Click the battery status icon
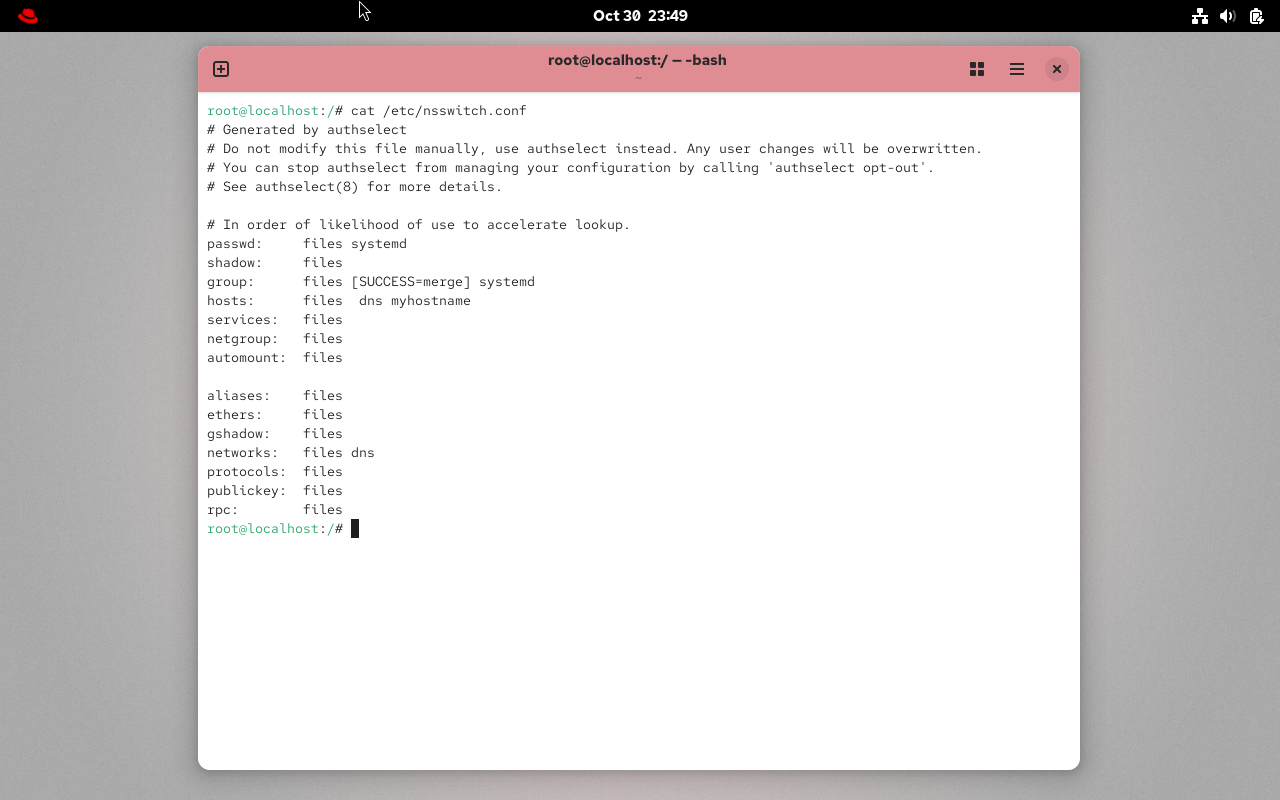The height and width of the screenshot is (800, 1280). click(1256, 16)
